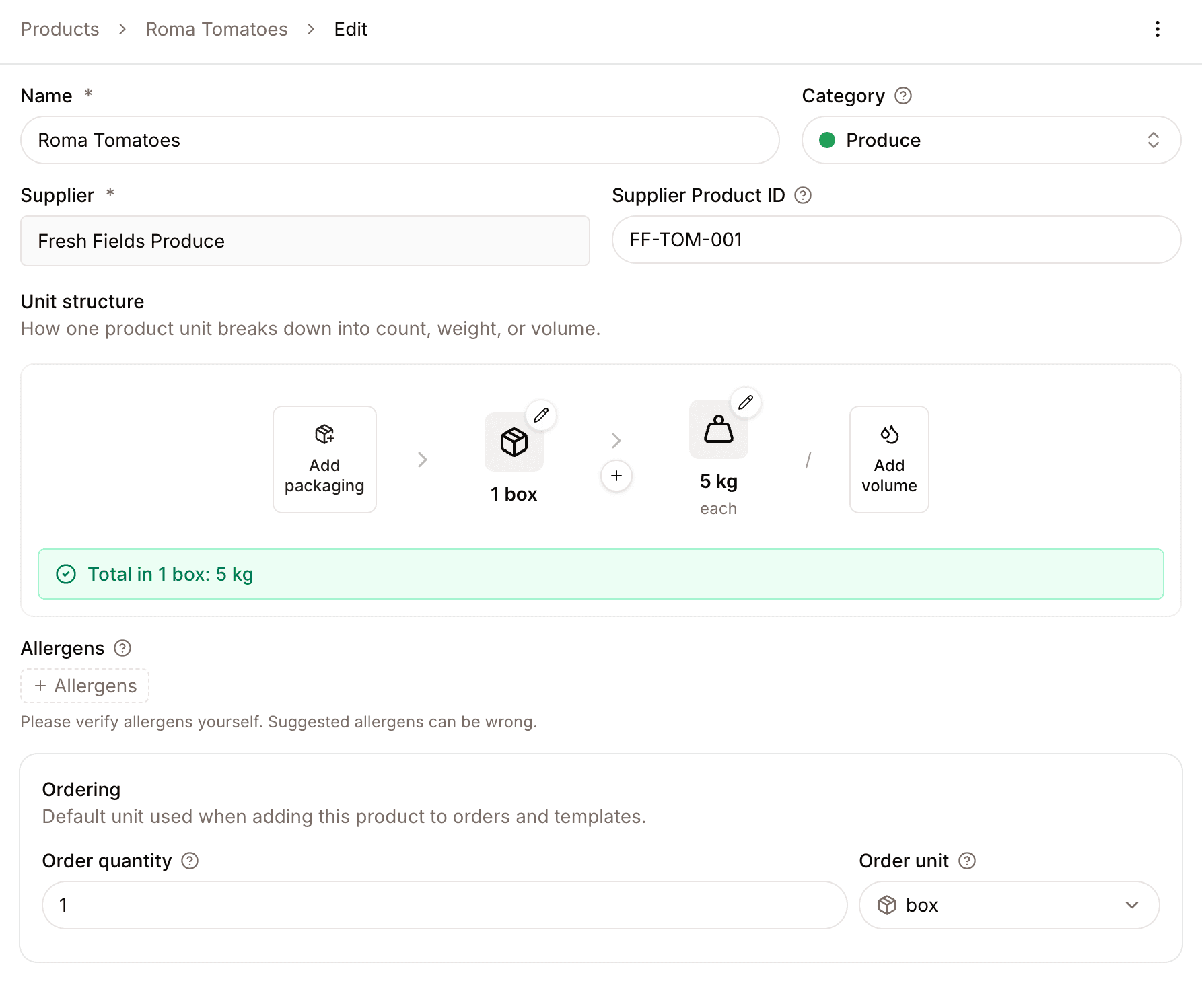Open the Category Produce dropdown
Screen dimensions: 1202x1008
pyautogui.click(x=991, y=140)
